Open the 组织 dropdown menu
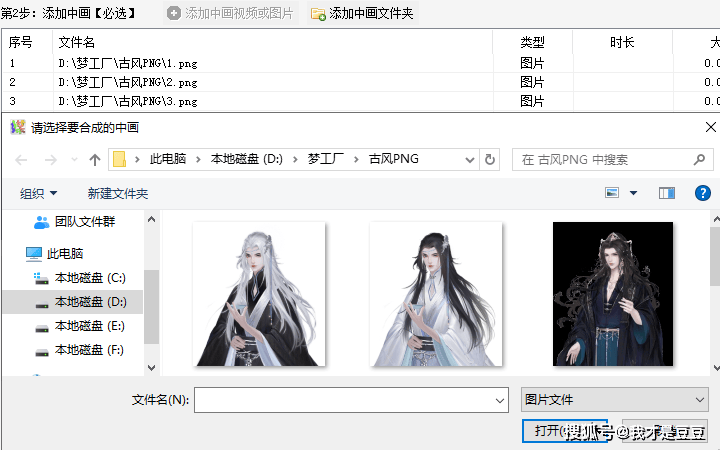This screenshot has height=450, width=720. [39, 193]
